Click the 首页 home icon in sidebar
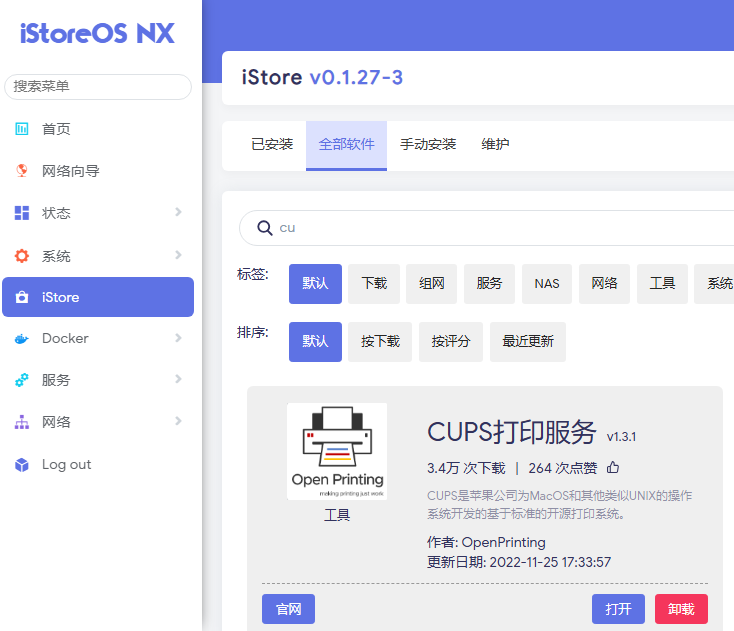Screen dimensions: 734x631 (22, 129)
